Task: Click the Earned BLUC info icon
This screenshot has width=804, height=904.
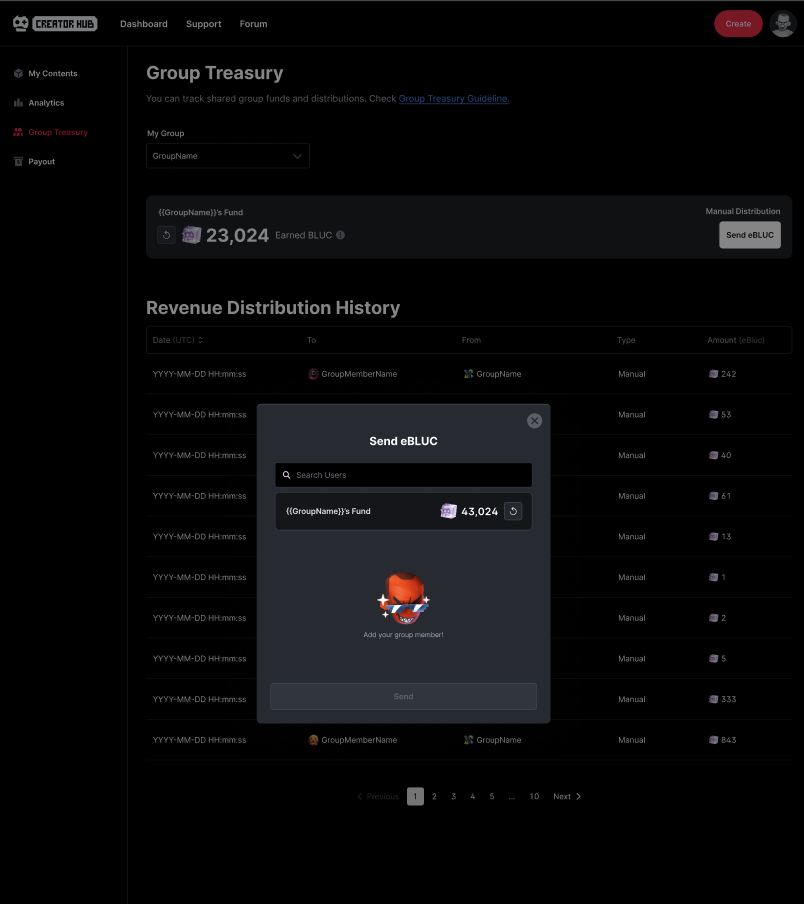Action: [x=340, y=235]
